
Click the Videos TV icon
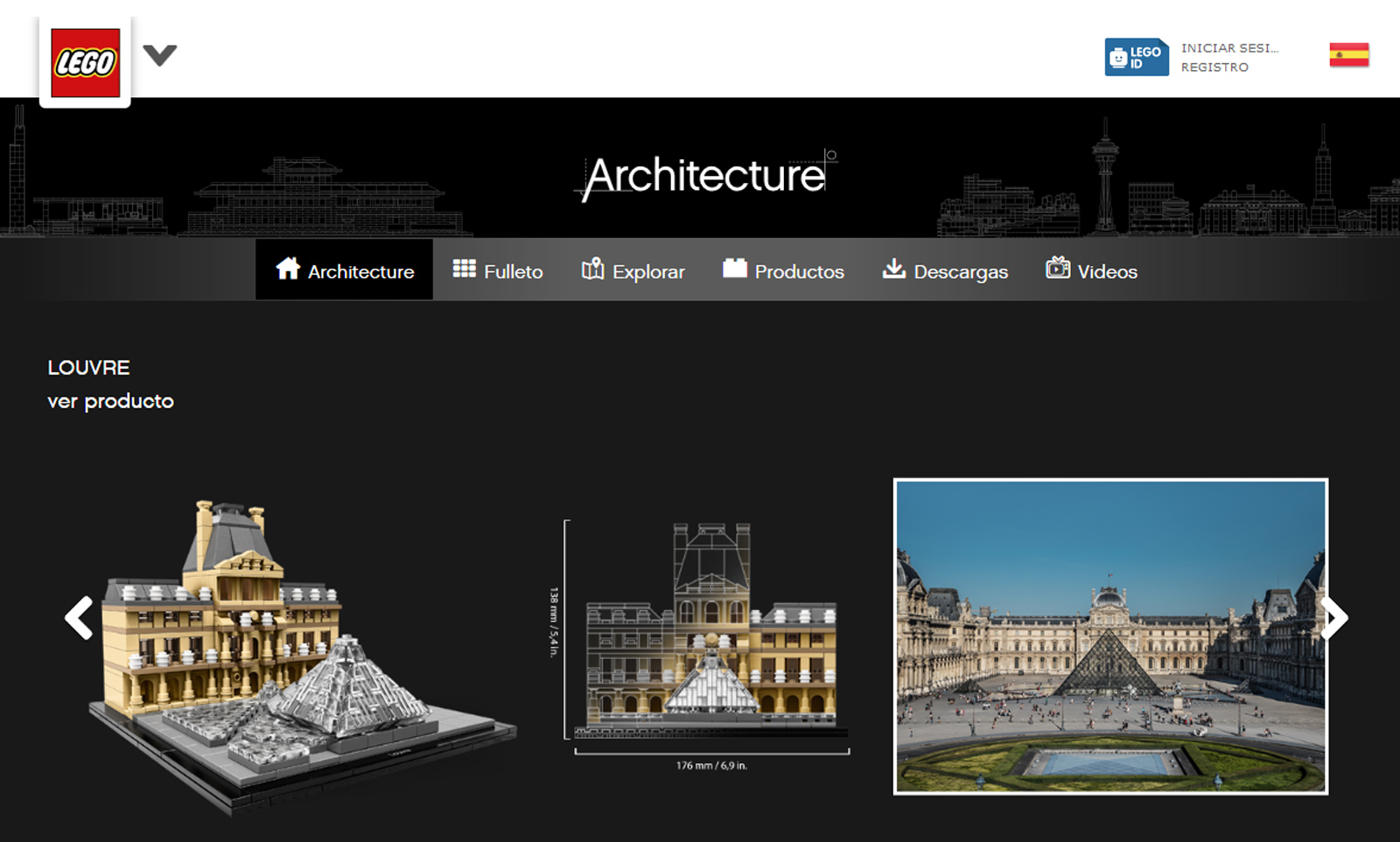[1056, 270]
